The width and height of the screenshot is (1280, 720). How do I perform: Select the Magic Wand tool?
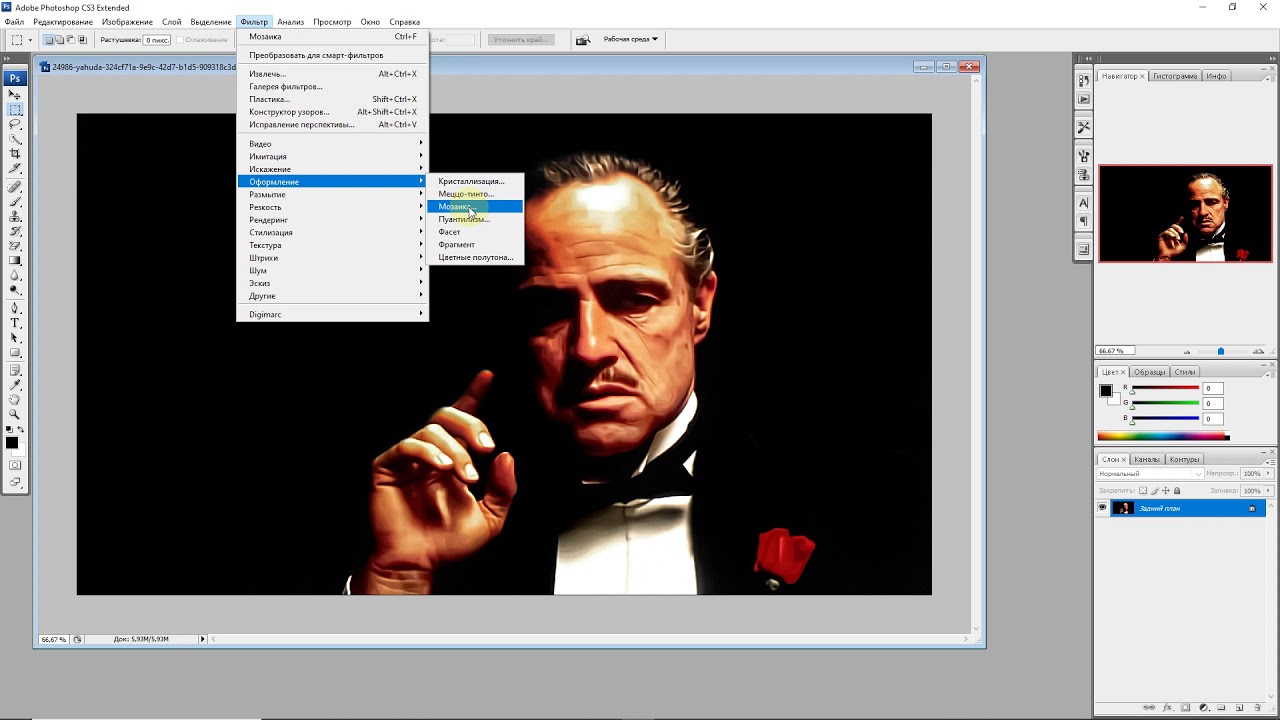pos(15,138)
